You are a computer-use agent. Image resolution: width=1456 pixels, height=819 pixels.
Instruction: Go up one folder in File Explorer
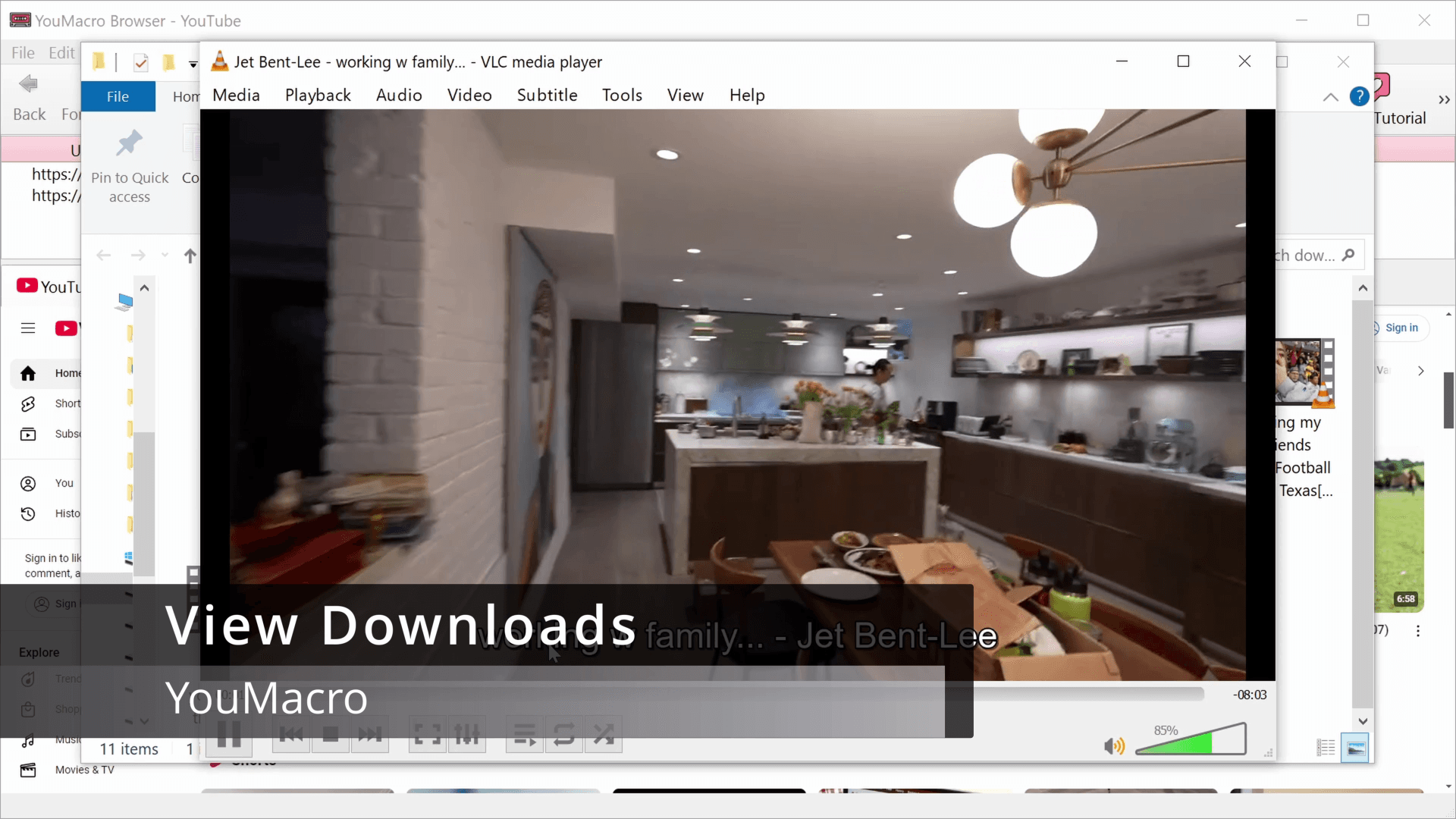pos(190,256)
